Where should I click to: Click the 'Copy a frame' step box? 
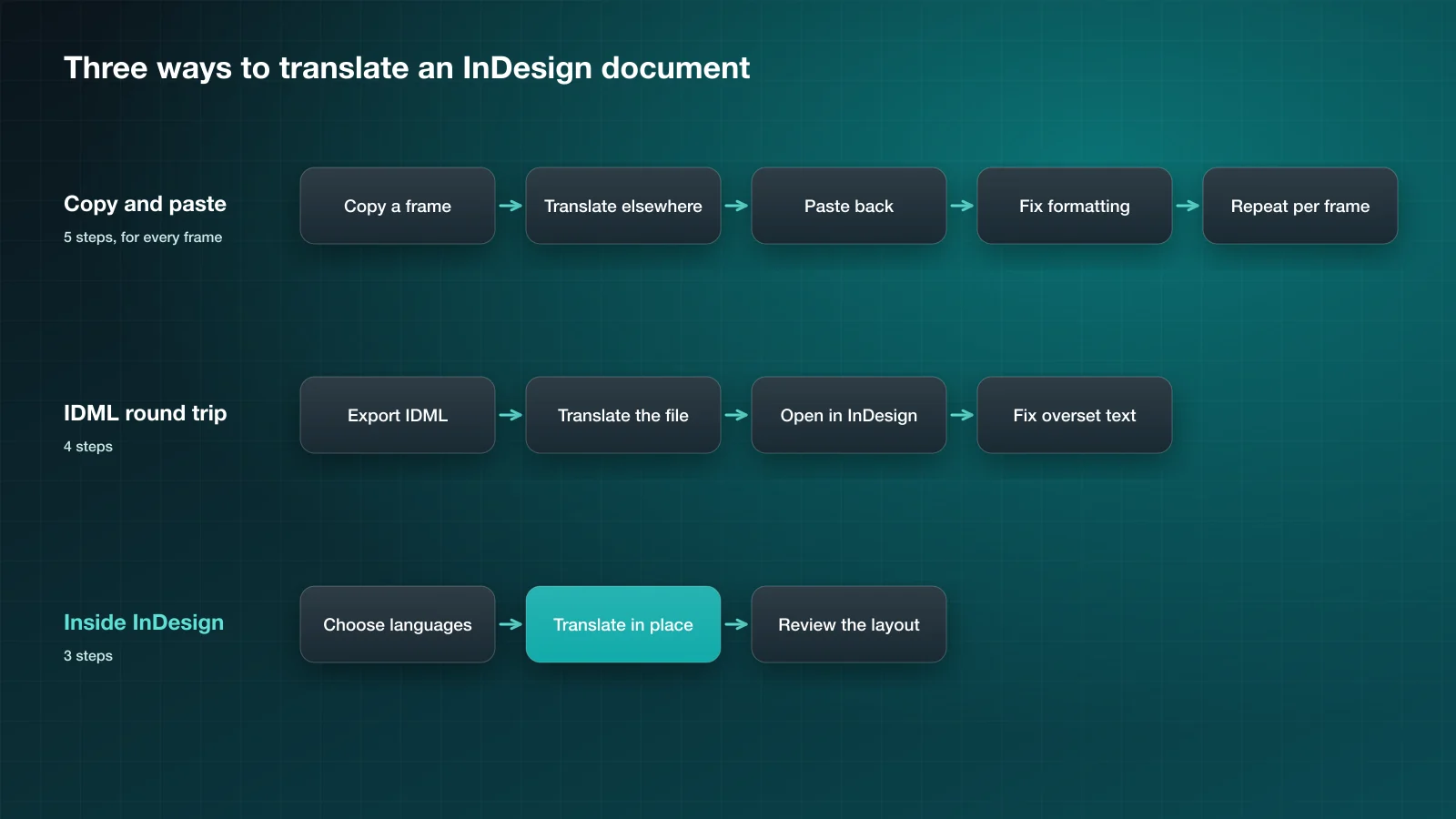pyautogui.click(x=398, y=206)
